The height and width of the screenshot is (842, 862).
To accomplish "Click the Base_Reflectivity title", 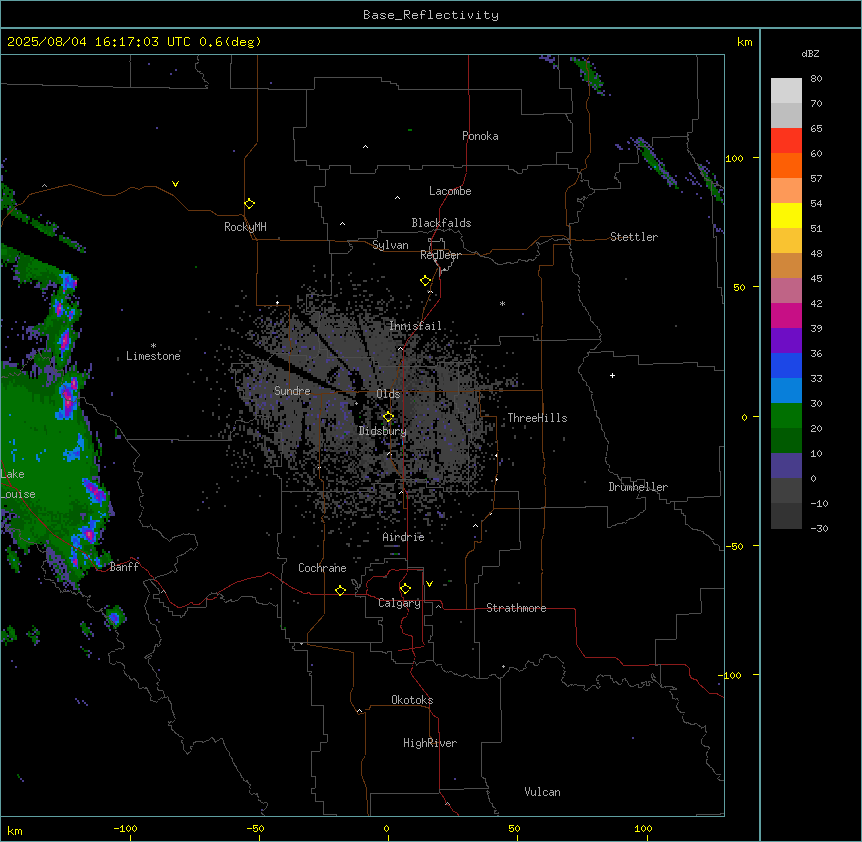I will tap(431, 15).
